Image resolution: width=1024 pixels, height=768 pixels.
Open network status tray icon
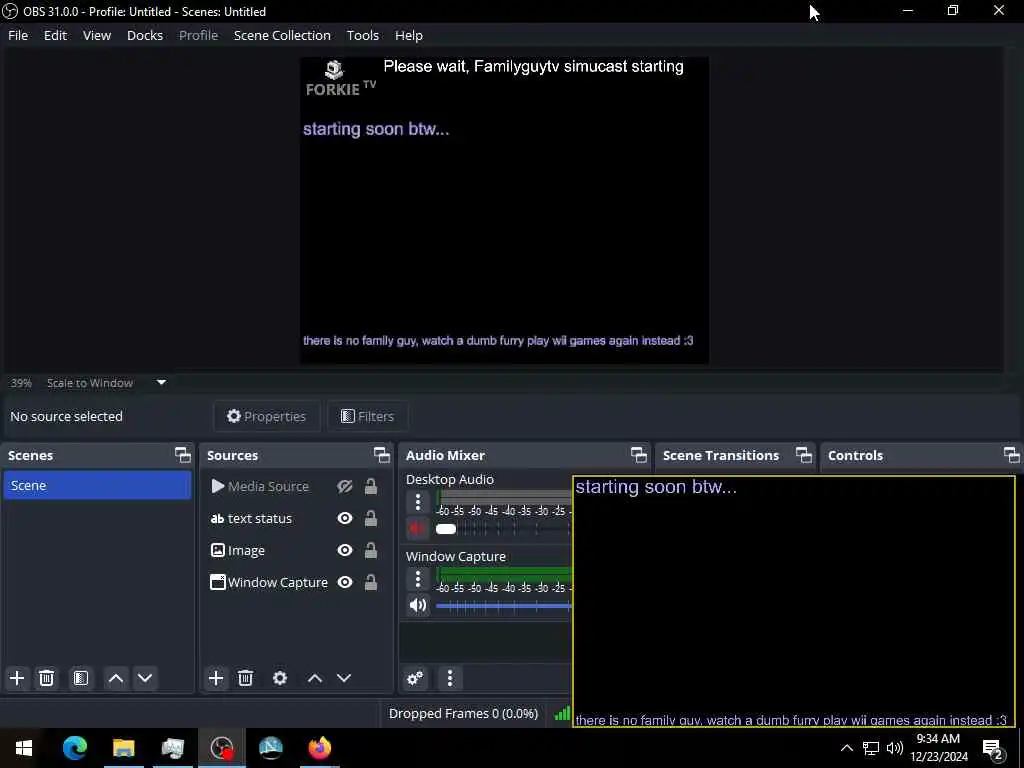click(871, 748)
